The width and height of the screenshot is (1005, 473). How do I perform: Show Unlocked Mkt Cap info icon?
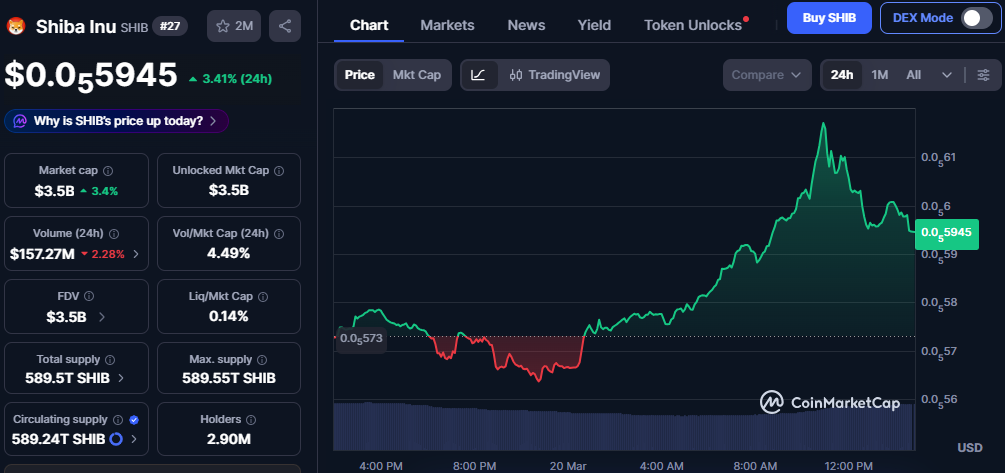click(x=279, y=171)
